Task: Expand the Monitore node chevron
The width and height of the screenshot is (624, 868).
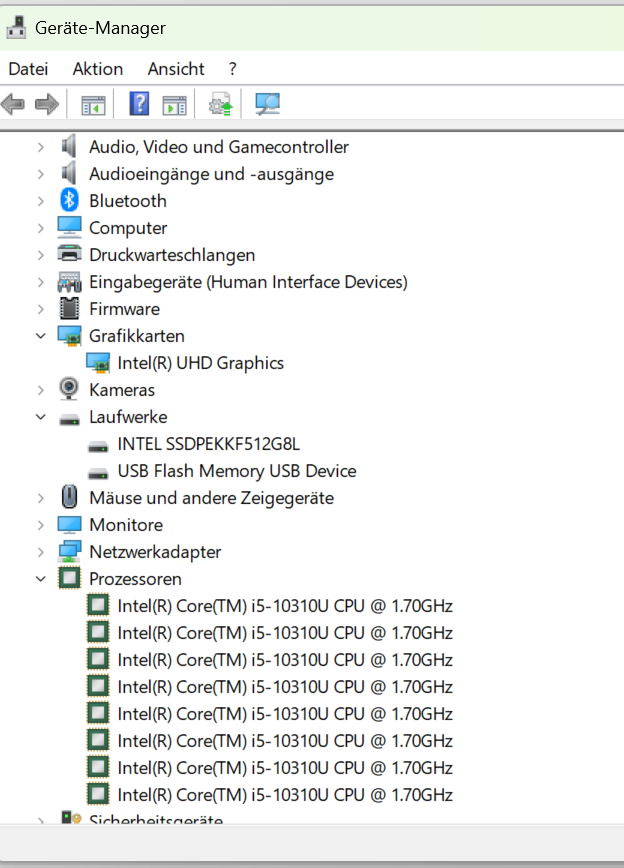Action: [40, 525]
